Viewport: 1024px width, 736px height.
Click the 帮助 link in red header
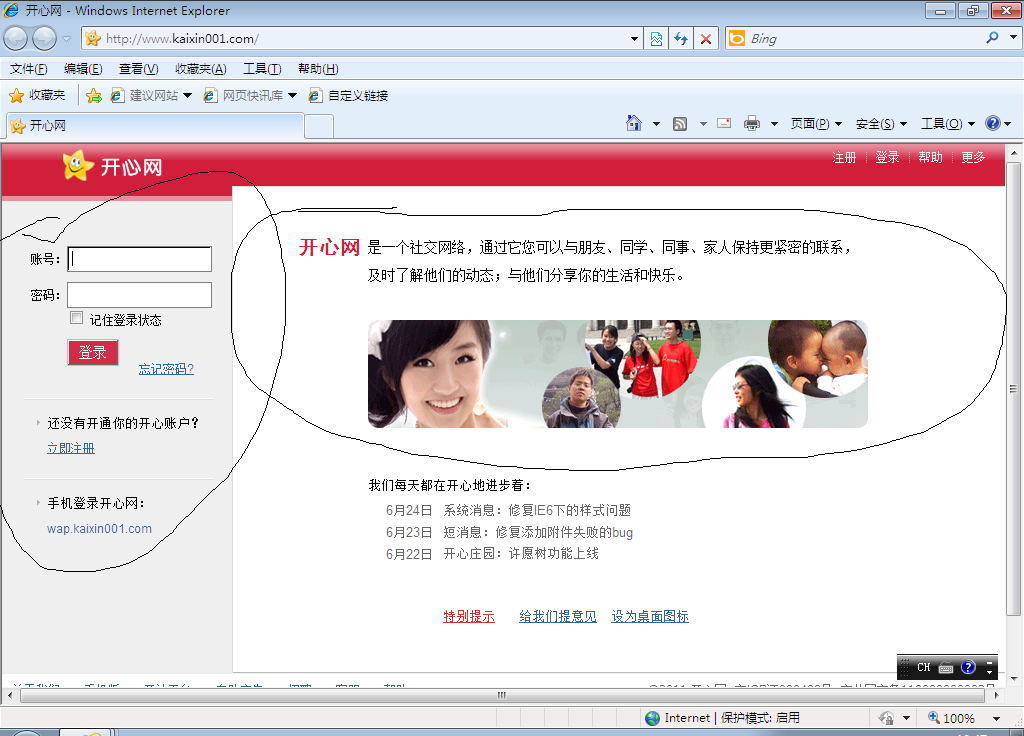(x=930, y=157)
